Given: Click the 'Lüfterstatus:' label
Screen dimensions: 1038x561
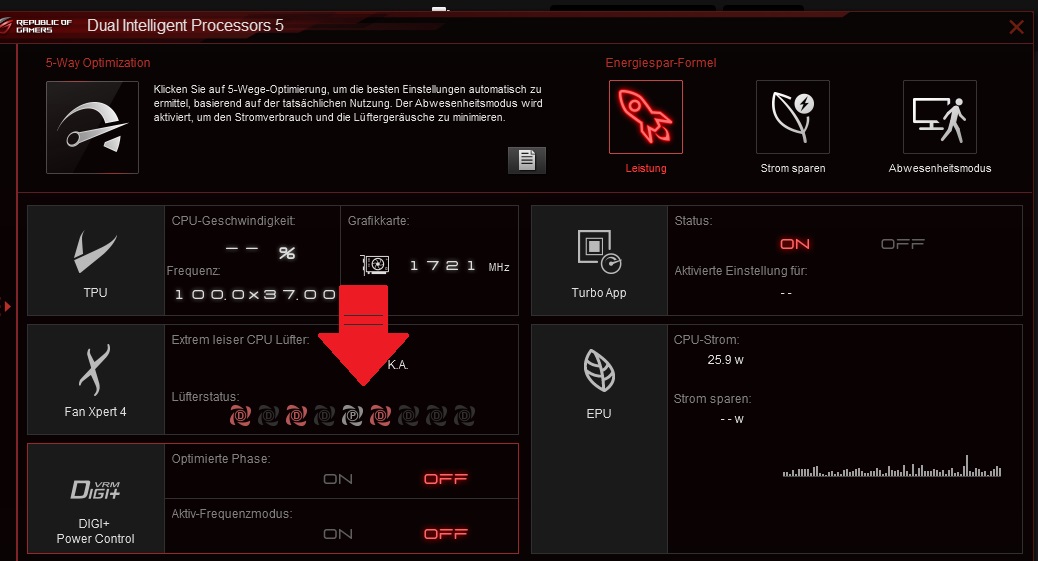Looking at the screenshot, I should tap(205, 397).
